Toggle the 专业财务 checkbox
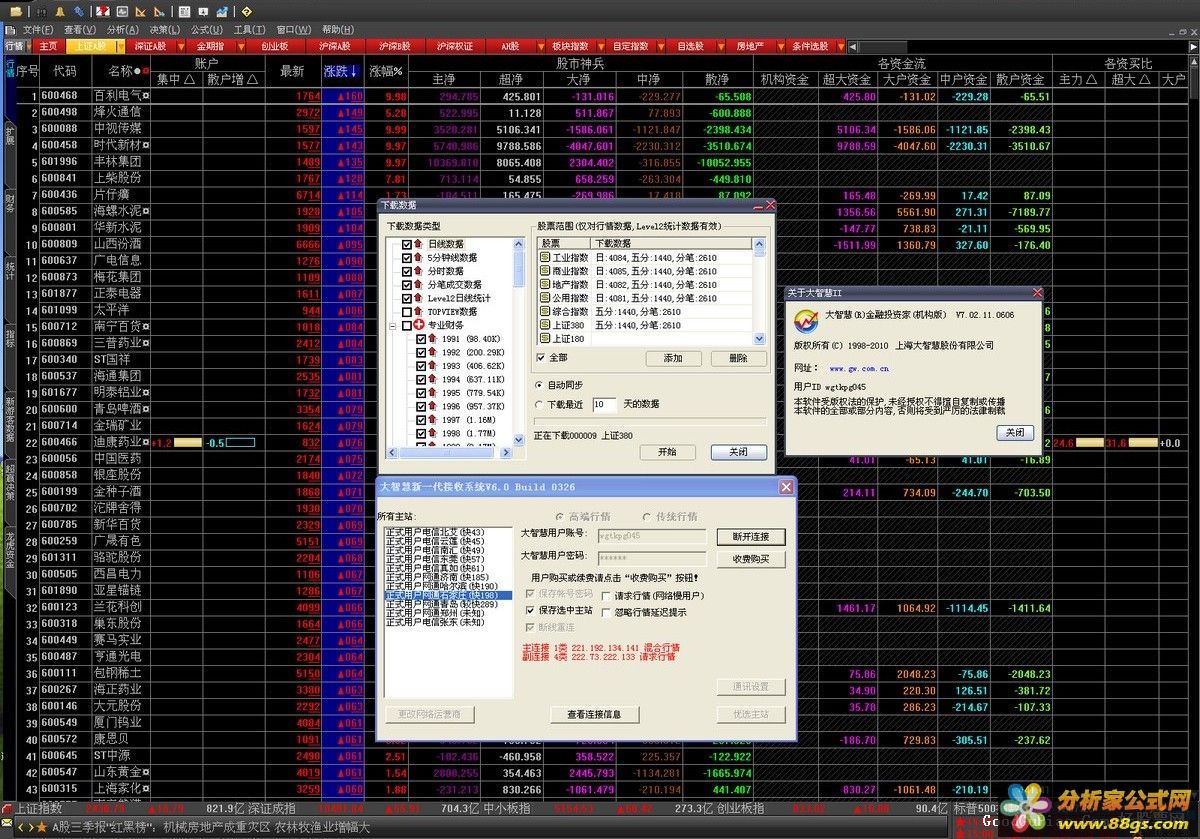 coord(406,326)
